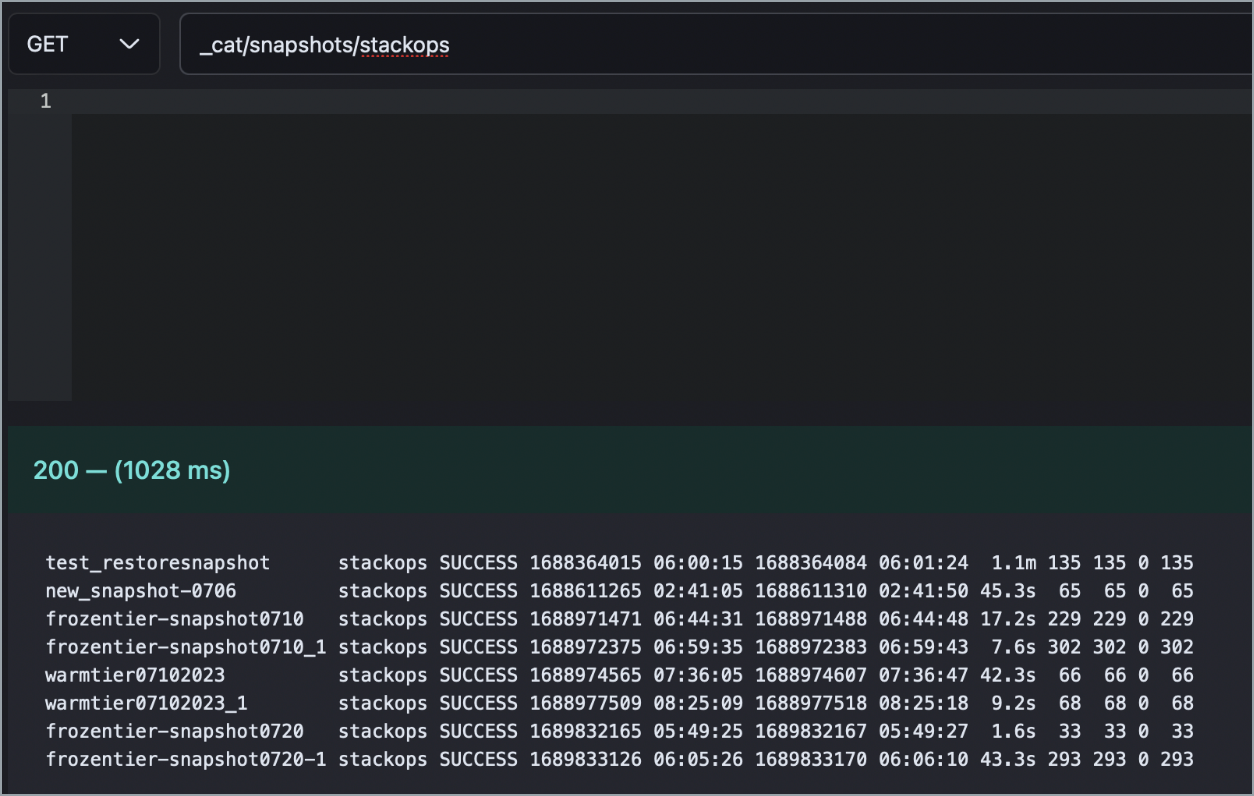Select the stackops repository label in results
The image size is (1254, 796).
382,562
